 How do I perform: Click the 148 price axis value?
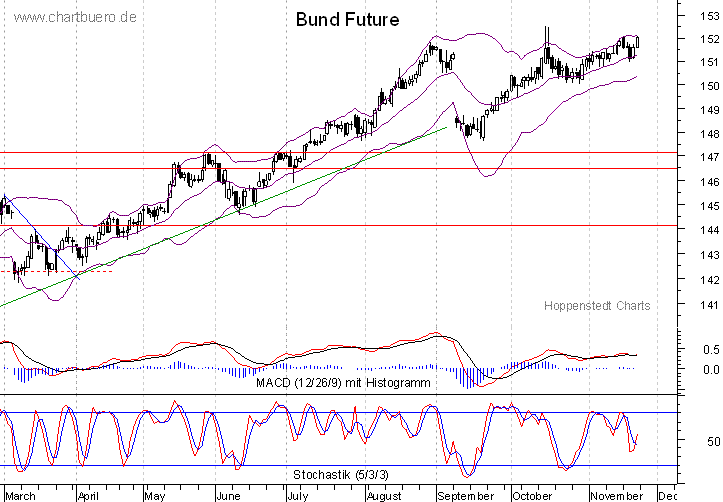click(709, 134)
